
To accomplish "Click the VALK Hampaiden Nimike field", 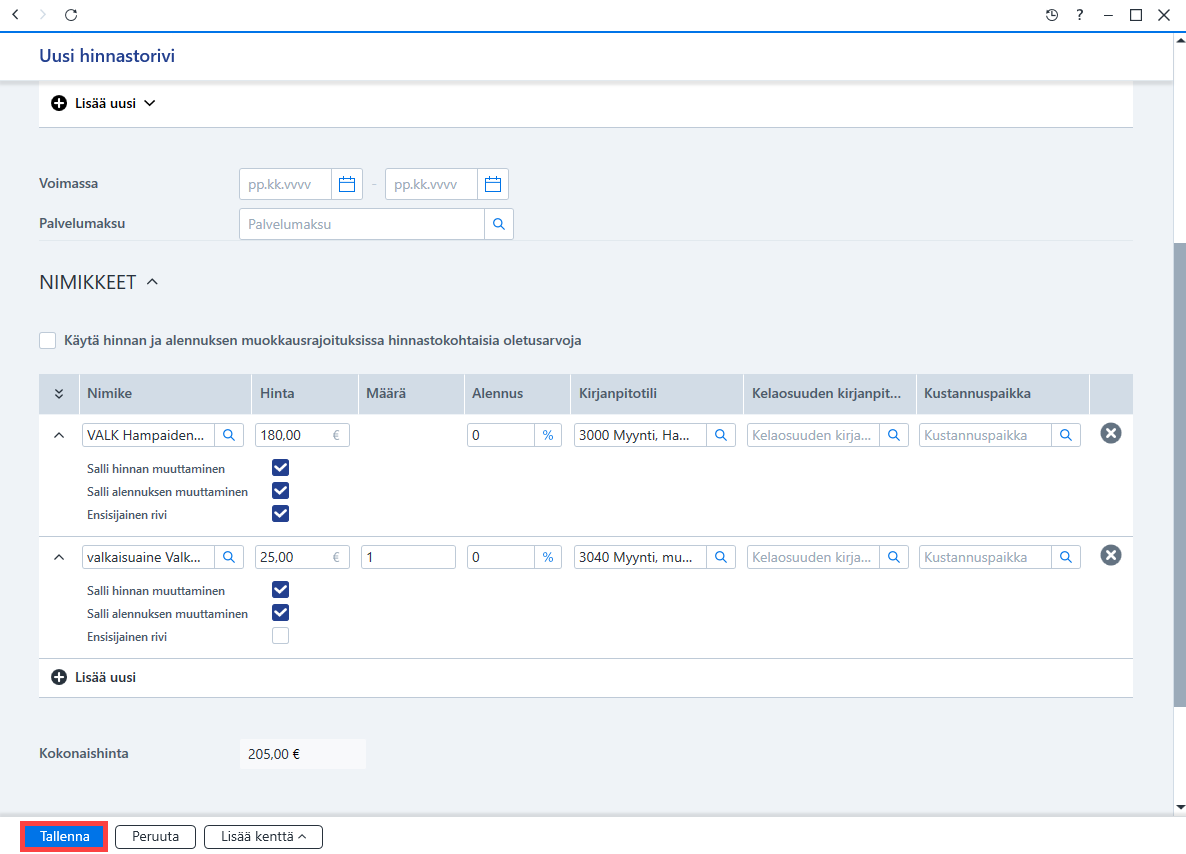I will pyautogui.click(x=148, y=435).
